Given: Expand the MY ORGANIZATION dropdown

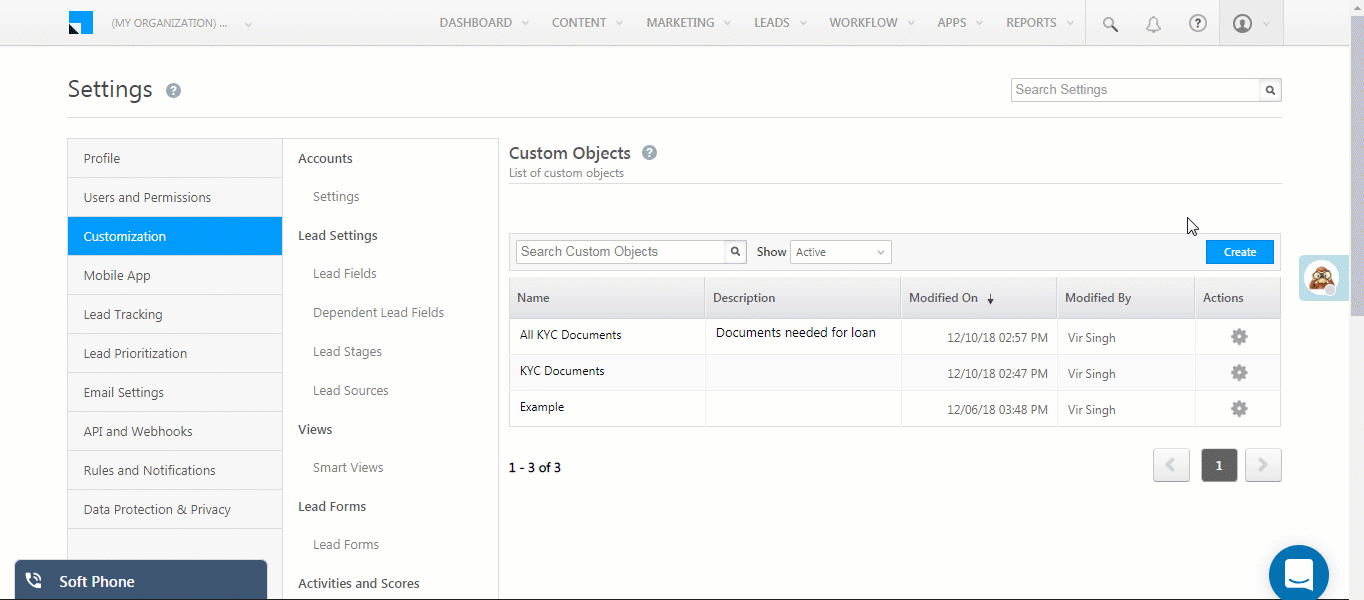Looking at the screenshot, I should pyautogui.click(x=247, y=23).
